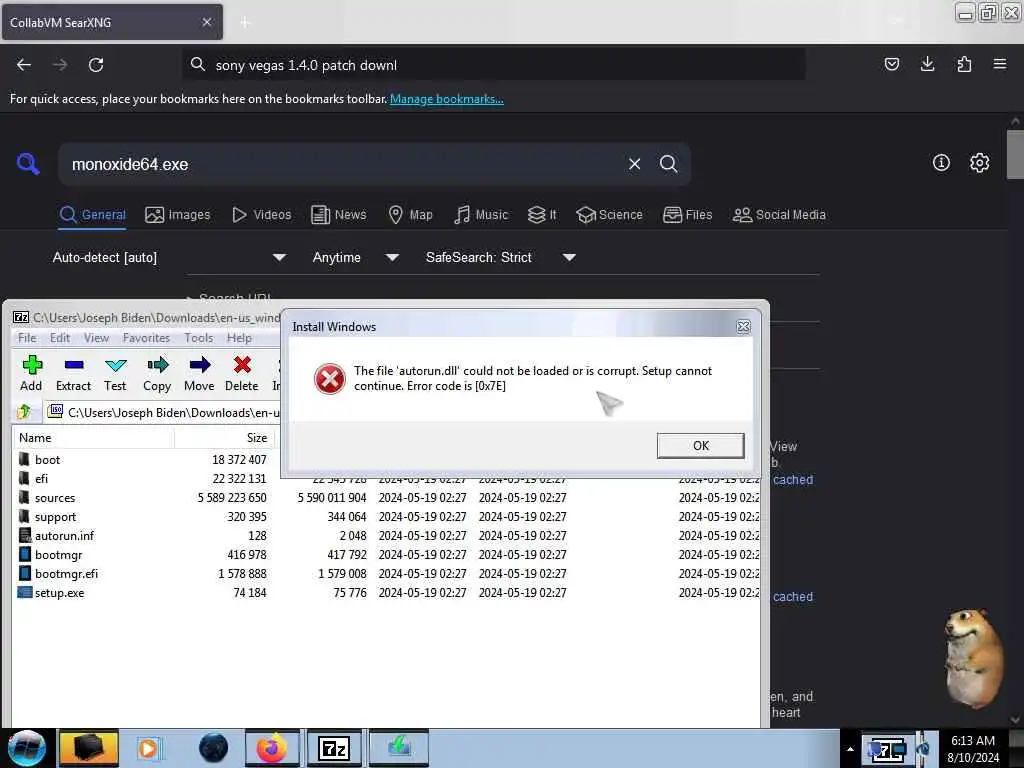Screen dimensions: 1024x768
Task: Switch to the News category
Action: [x=338, y=215]
